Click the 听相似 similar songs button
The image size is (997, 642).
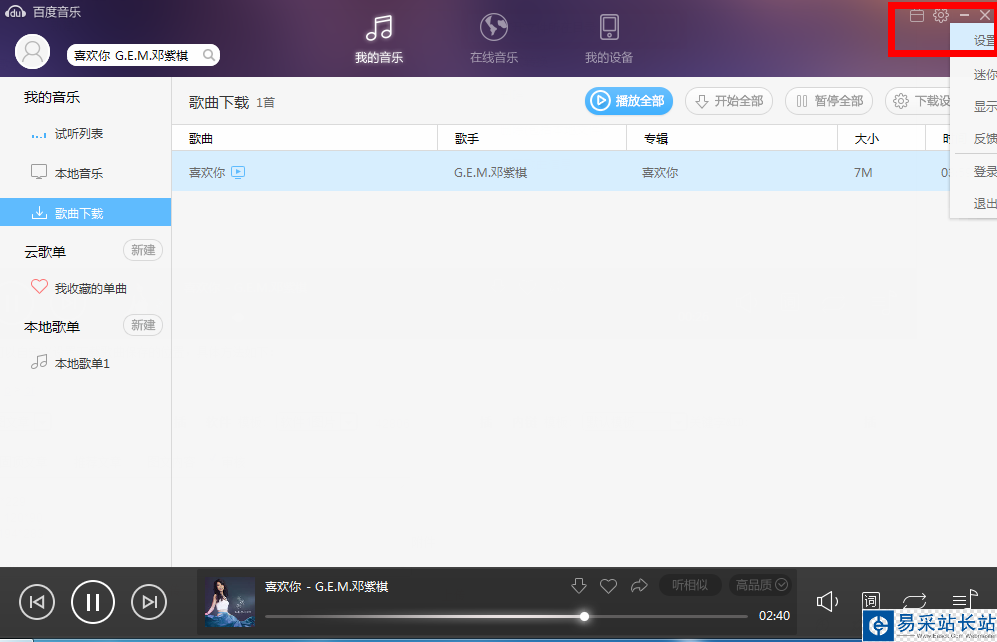690,585
